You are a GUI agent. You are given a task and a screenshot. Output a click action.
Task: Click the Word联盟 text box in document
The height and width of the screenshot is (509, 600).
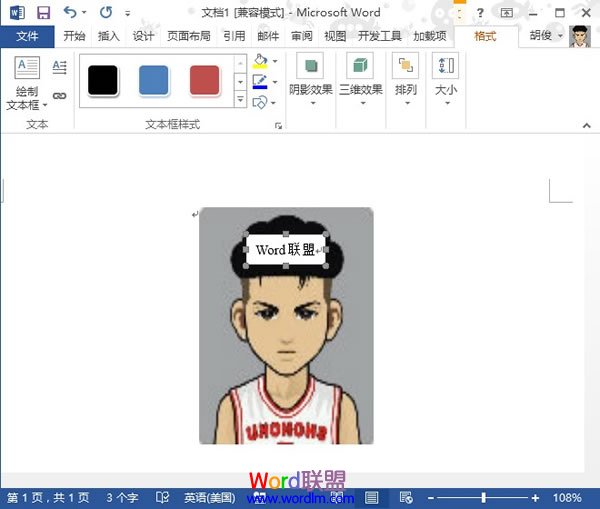click(x=286, y=250)
